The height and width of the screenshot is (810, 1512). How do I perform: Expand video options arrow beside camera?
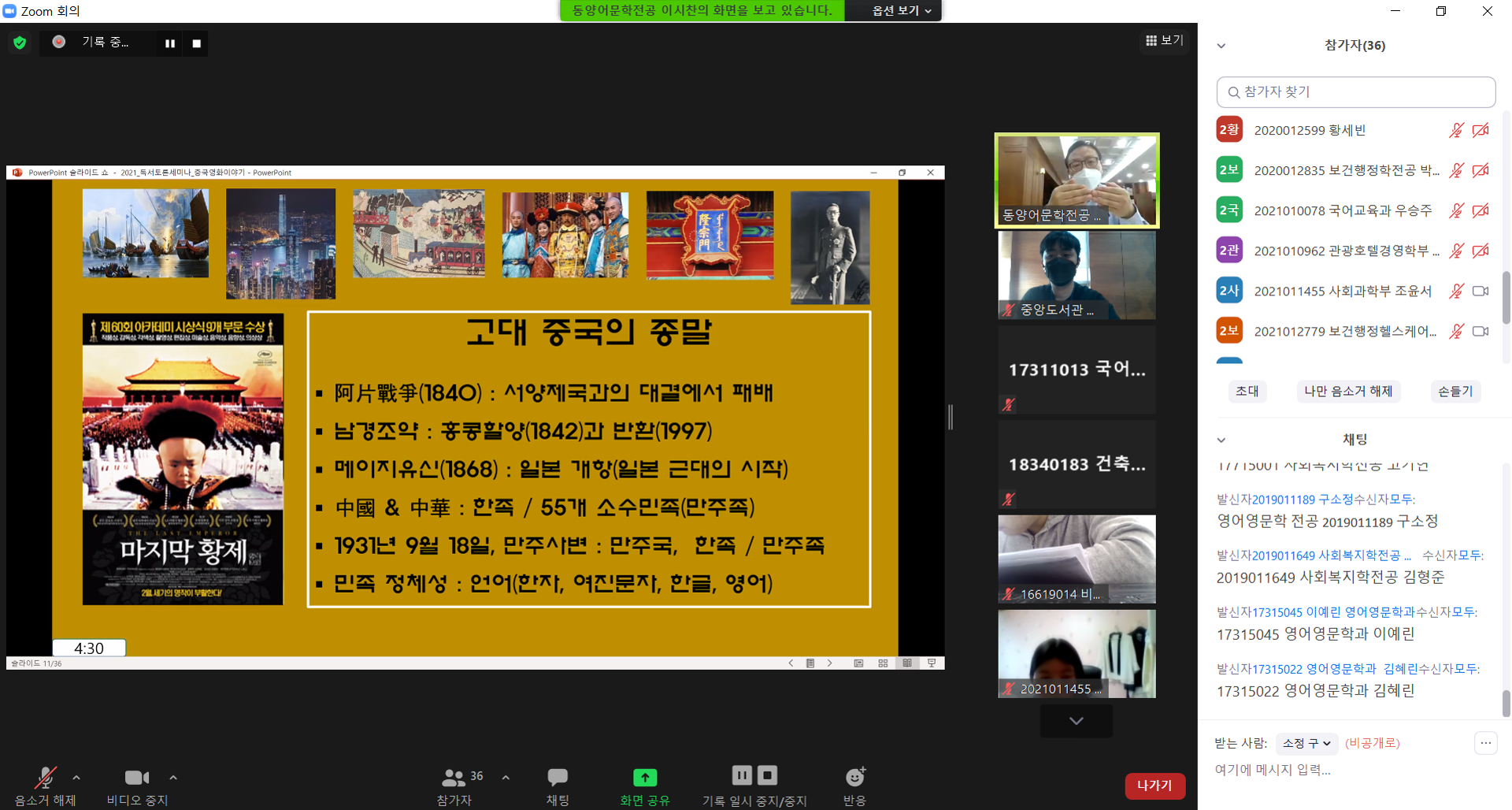[x=173, y=778]
